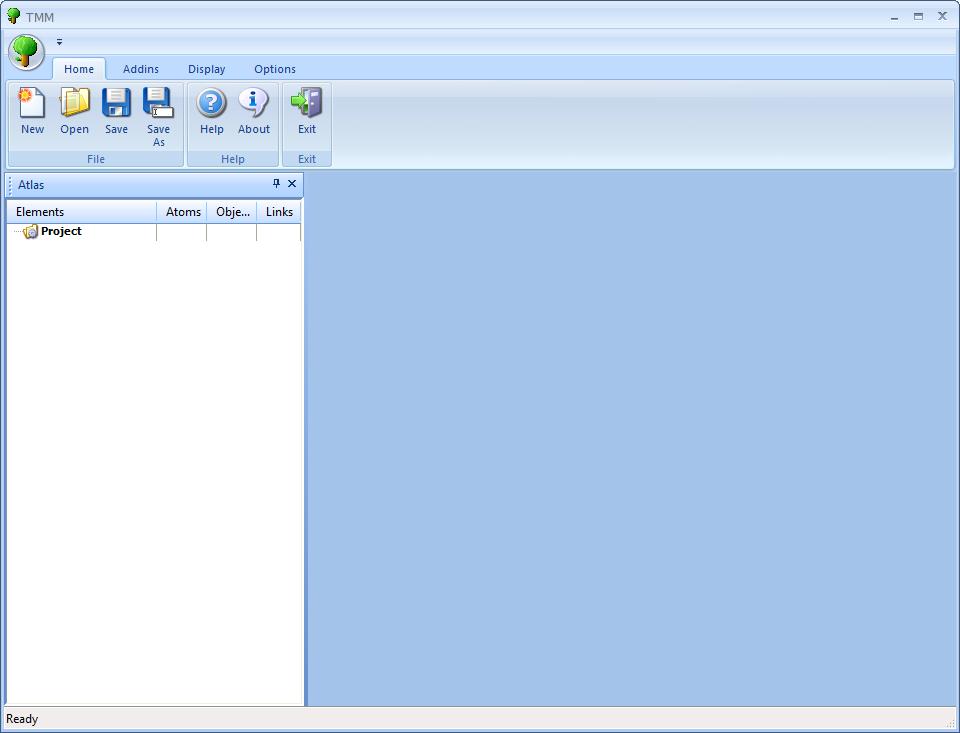The image size is (960, 733).
Task: Click the Atoms column header
Action: coord(182,212)
